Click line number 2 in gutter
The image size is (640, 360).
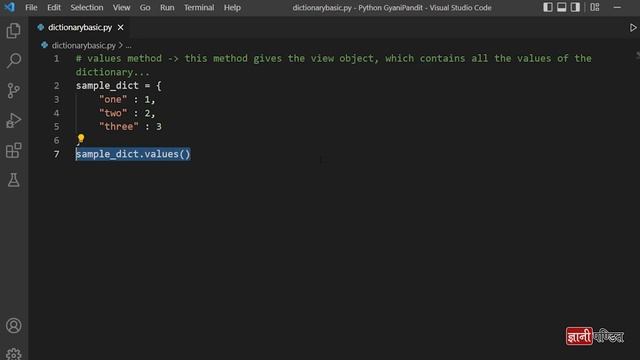coord(56,86)
